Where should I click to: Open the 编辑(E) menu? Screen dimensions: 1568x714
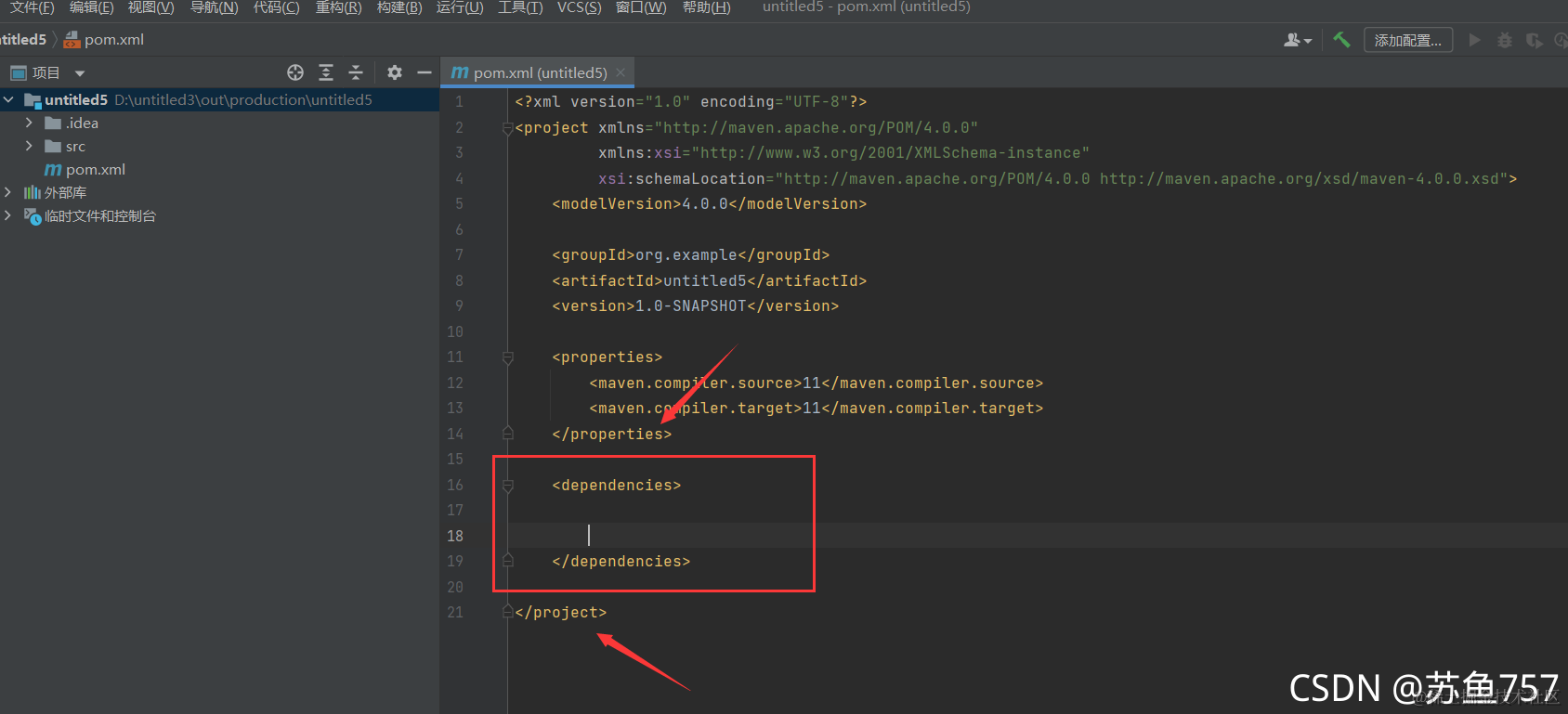click(x=91, y=7)
